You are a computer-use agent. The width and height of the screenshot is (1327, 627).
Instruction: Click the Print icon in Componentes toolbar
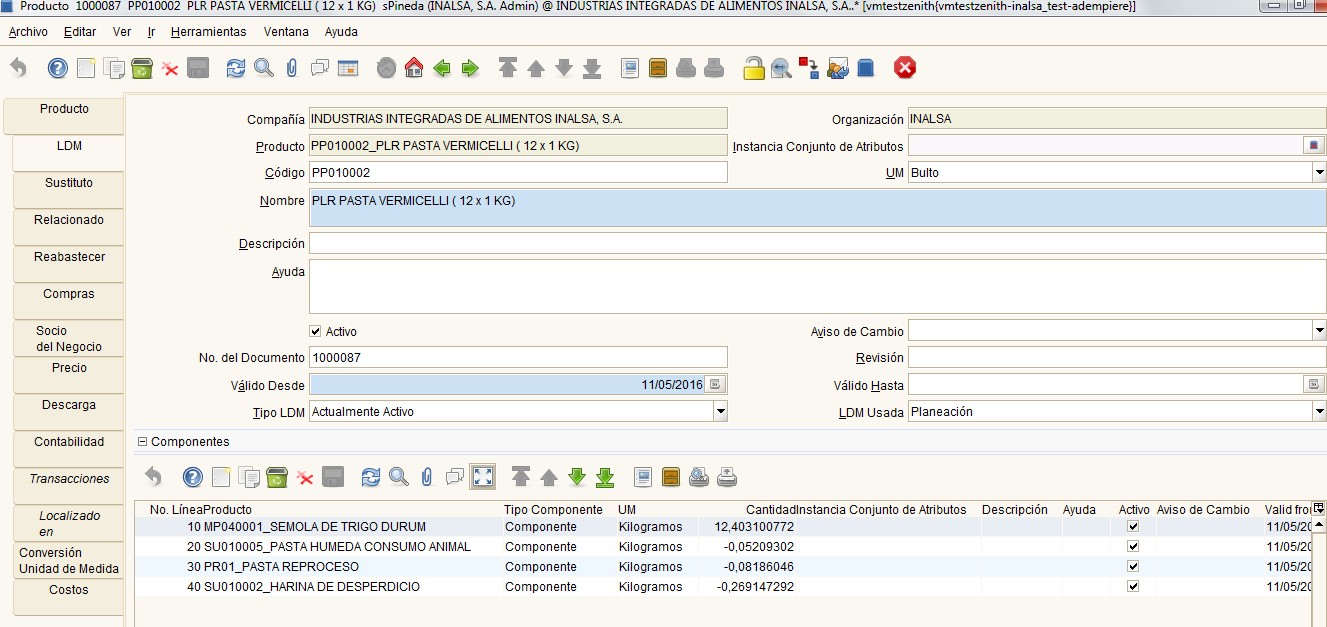coord(727,477)
